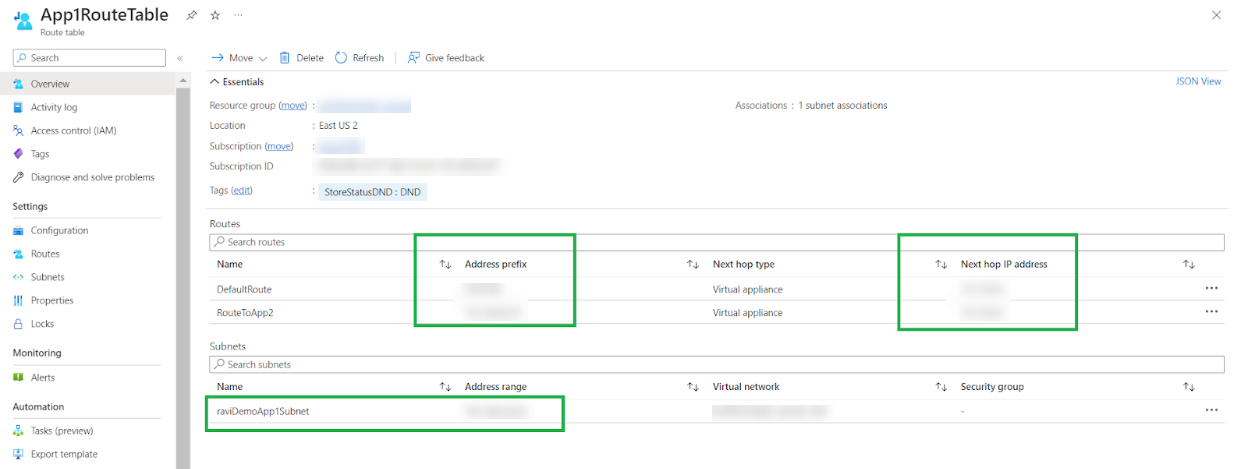Delete the route table
Image resolution: width=1237 pixels, height=469 pixels.
pos(301,58)
